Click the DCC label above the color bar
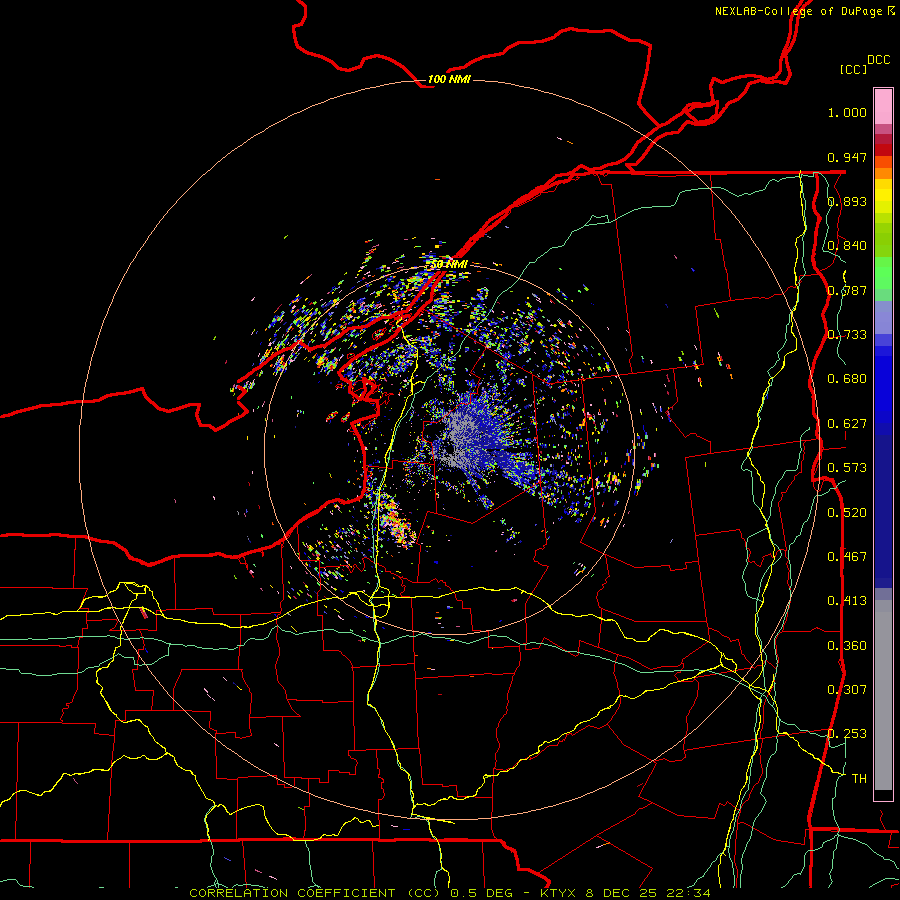900x900 pixels. coord(878,60)
